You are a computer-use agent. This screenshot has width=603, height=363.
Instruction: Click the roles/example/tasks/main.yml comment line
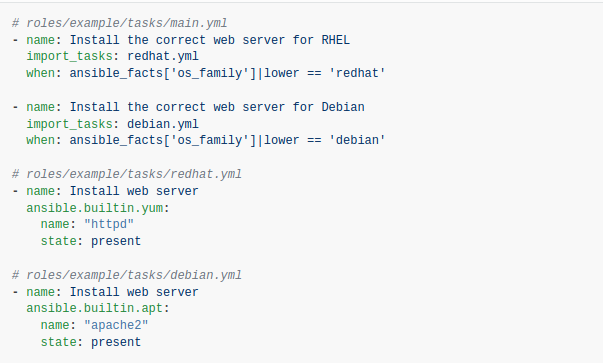pyautogui.click(x=120, y=23)
